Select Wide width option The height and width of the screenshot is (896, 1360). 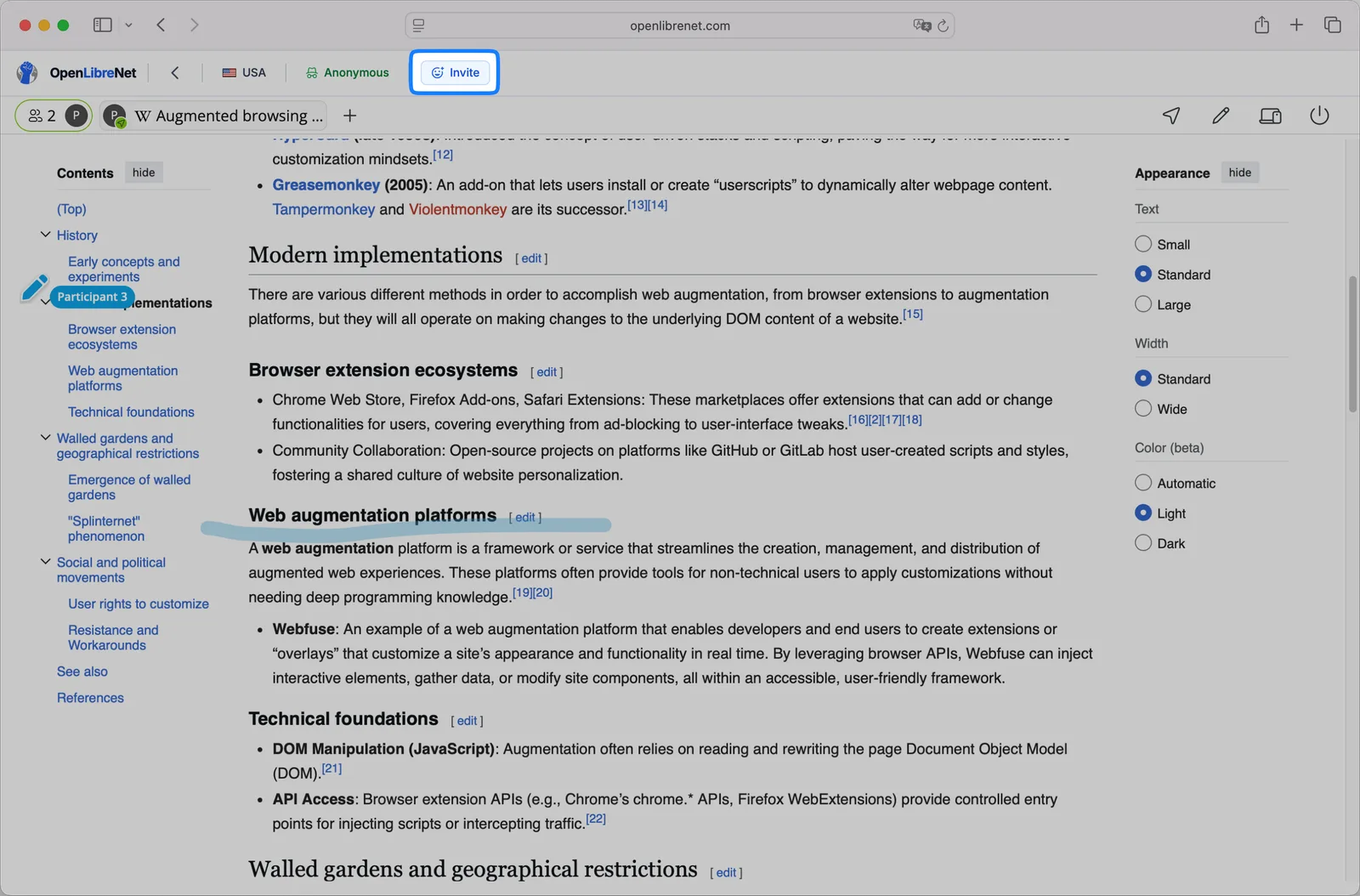1143,408
